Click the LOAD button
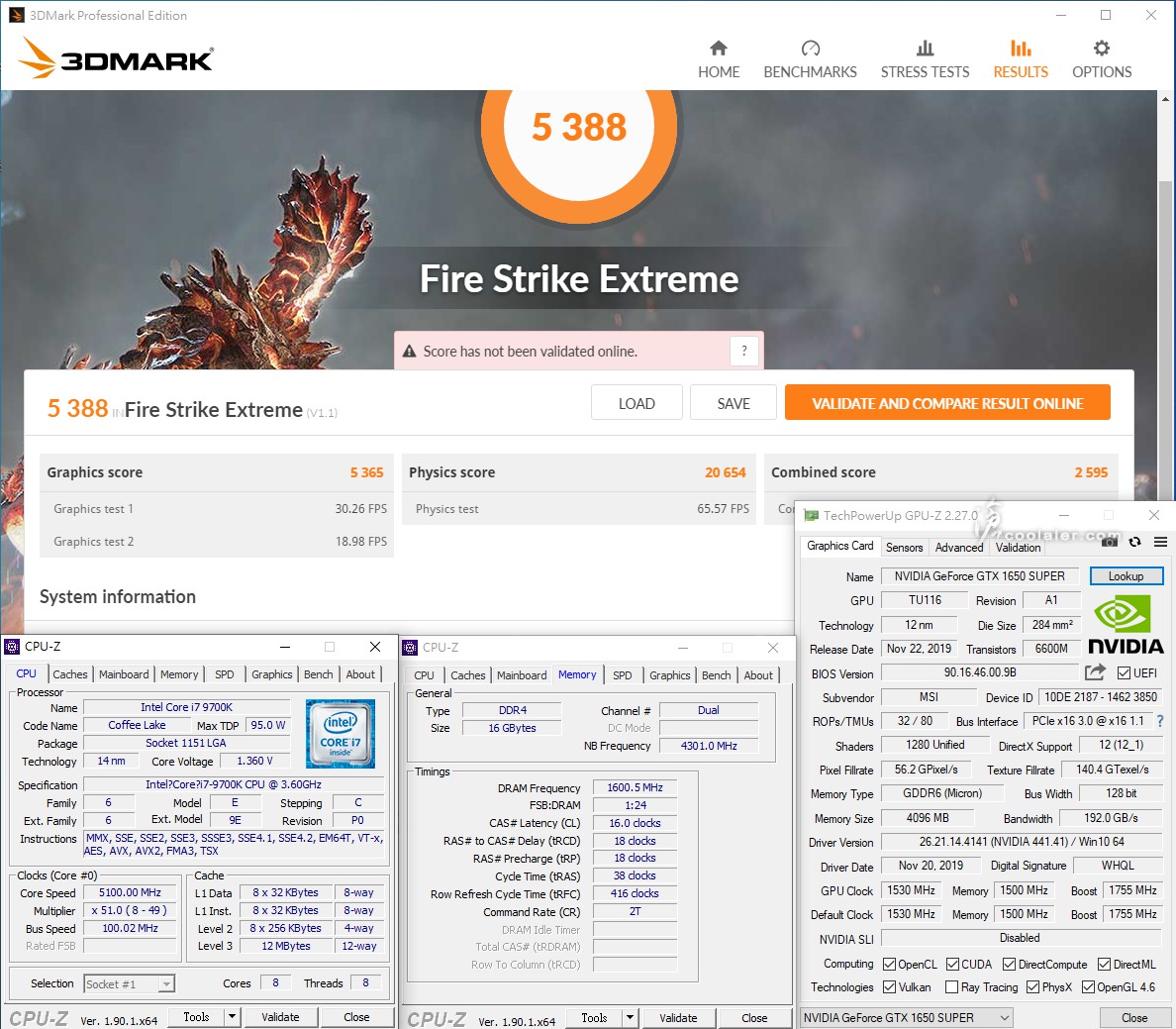Viewport: 1176px width, 1029px height. coord(637,403)
